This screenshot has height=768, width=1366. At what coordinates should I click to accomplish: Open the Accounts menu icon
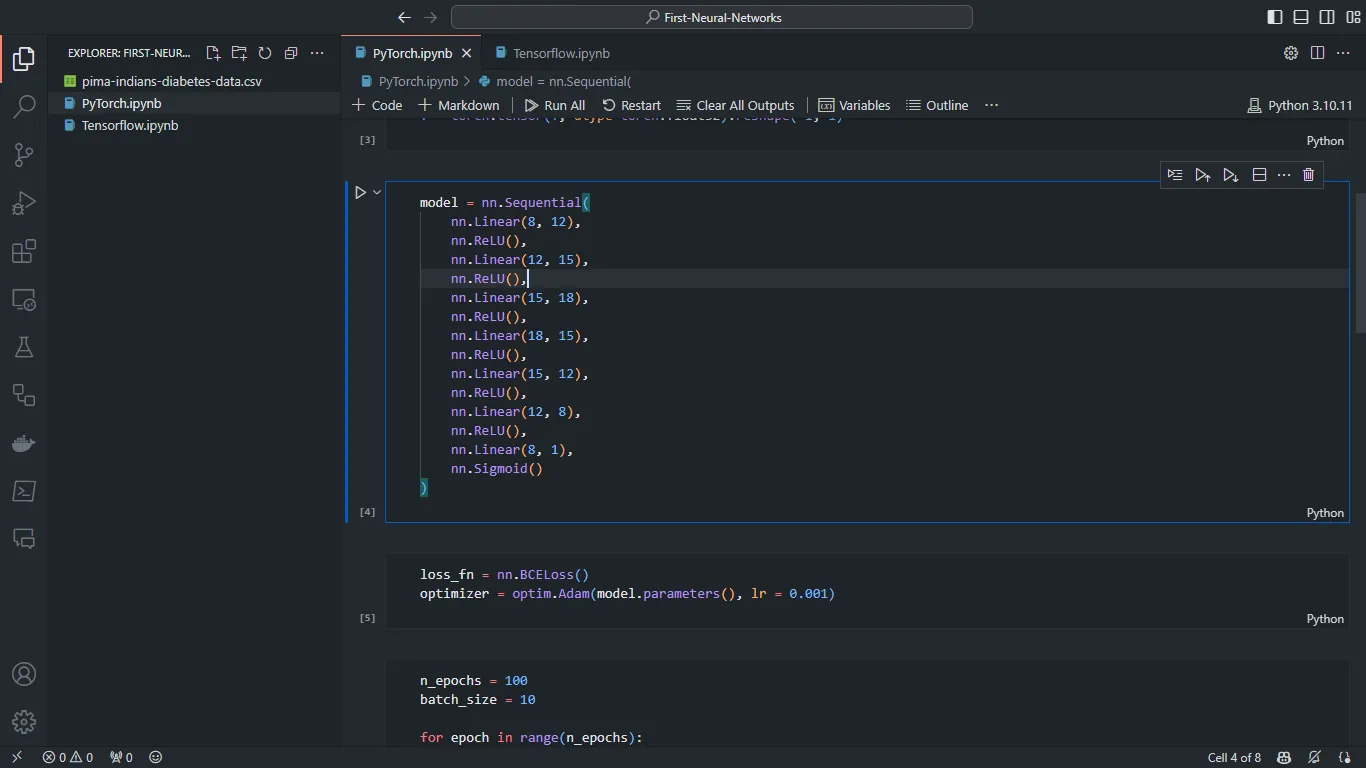(24, 674)
